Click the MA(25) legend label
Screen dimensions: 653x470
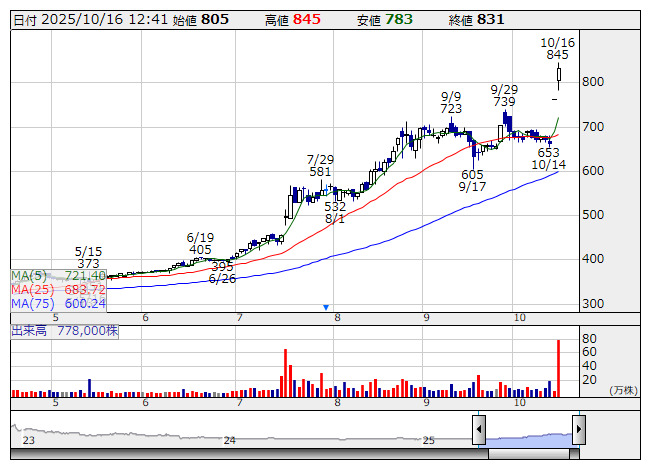(x=32, y=289)
